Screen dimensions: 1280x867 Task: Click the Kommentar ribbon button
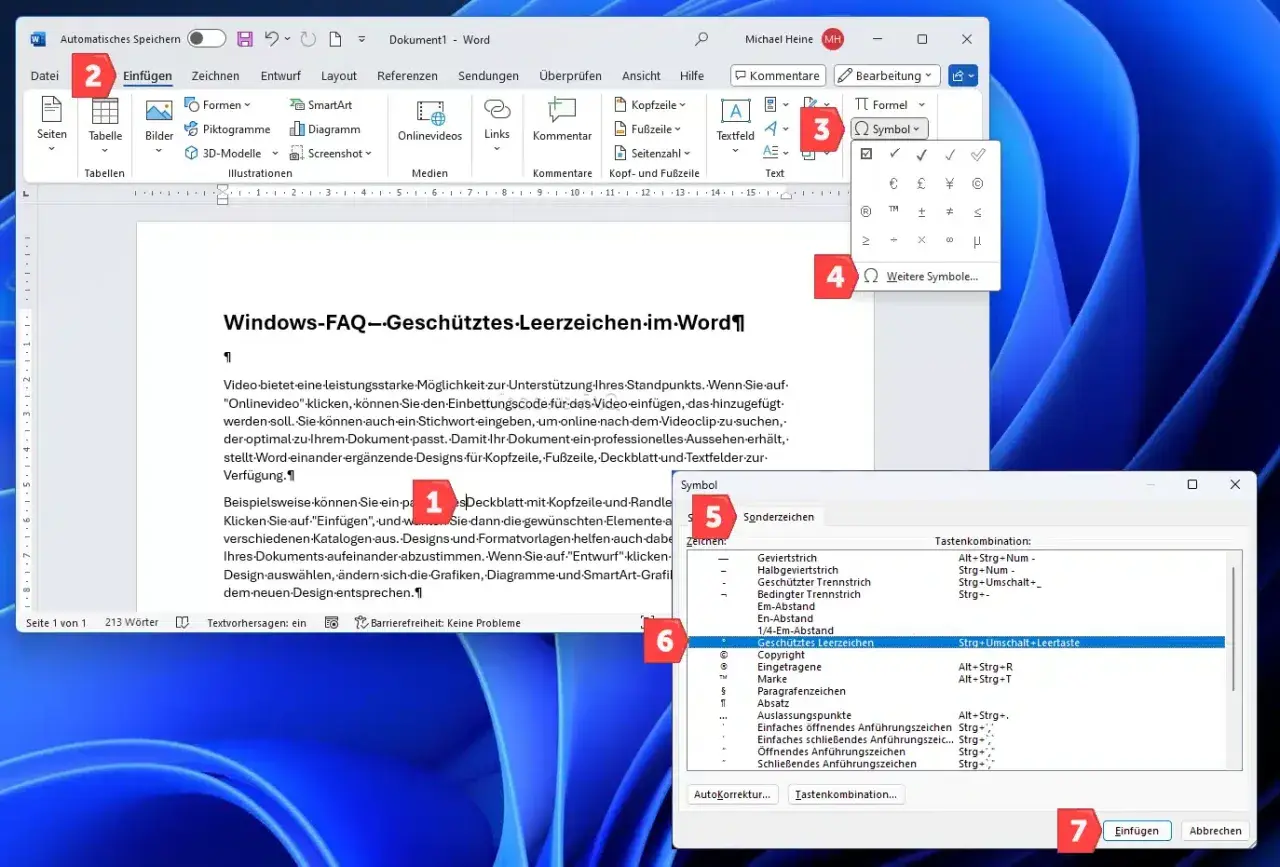point(562,121)
